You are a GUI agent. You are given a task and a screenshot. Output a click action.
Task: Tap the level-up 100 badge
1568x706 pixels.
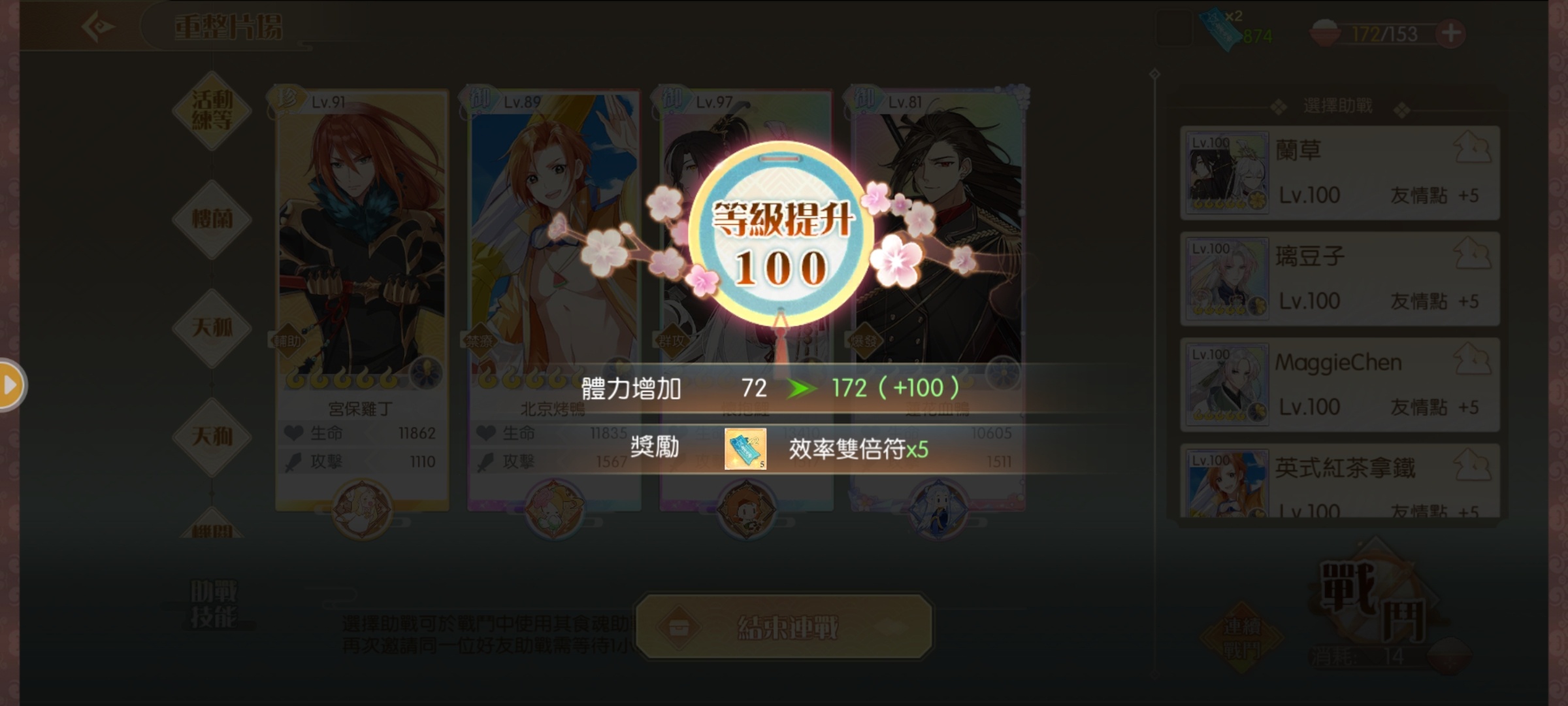point(781,237)
